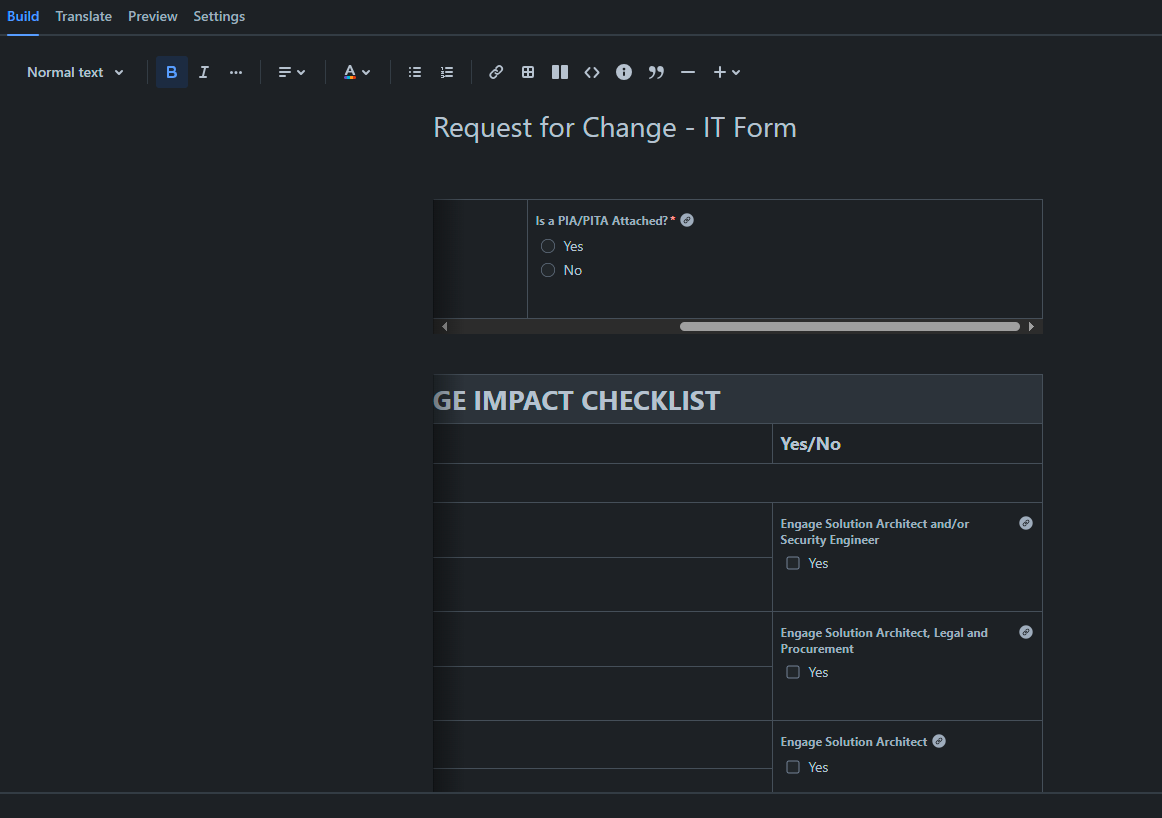Select the Yes radio for PIA/PITA question
1162x818 pixels.
tap(548, 245)
